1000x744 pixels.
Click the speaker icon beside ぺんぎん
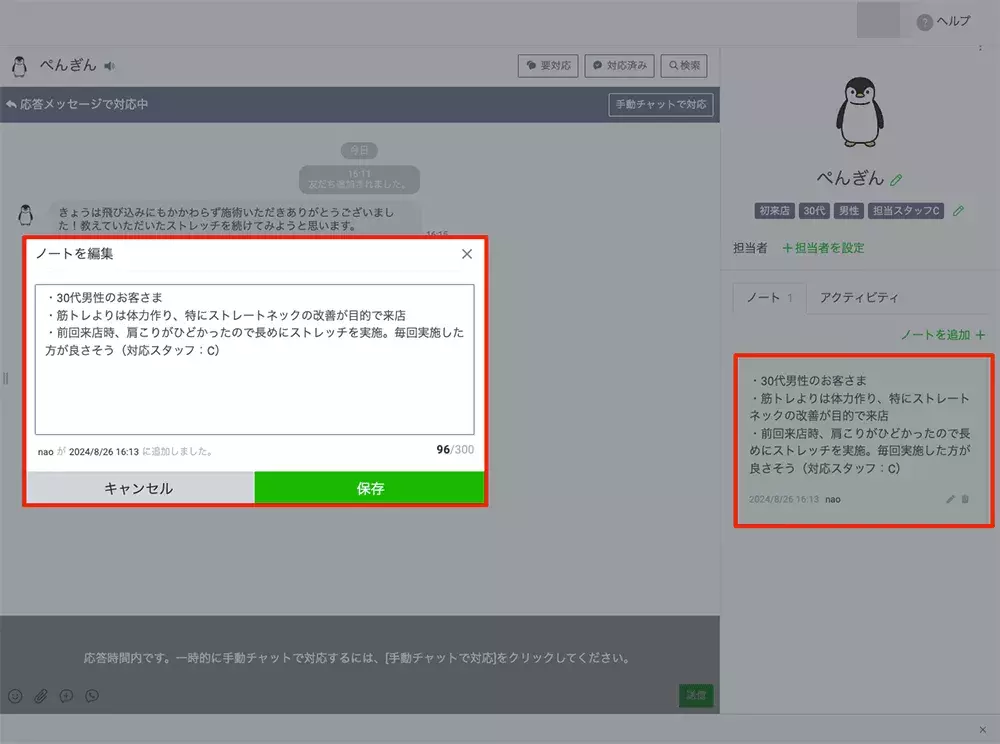pyautogui.click(x=110, y=66)
